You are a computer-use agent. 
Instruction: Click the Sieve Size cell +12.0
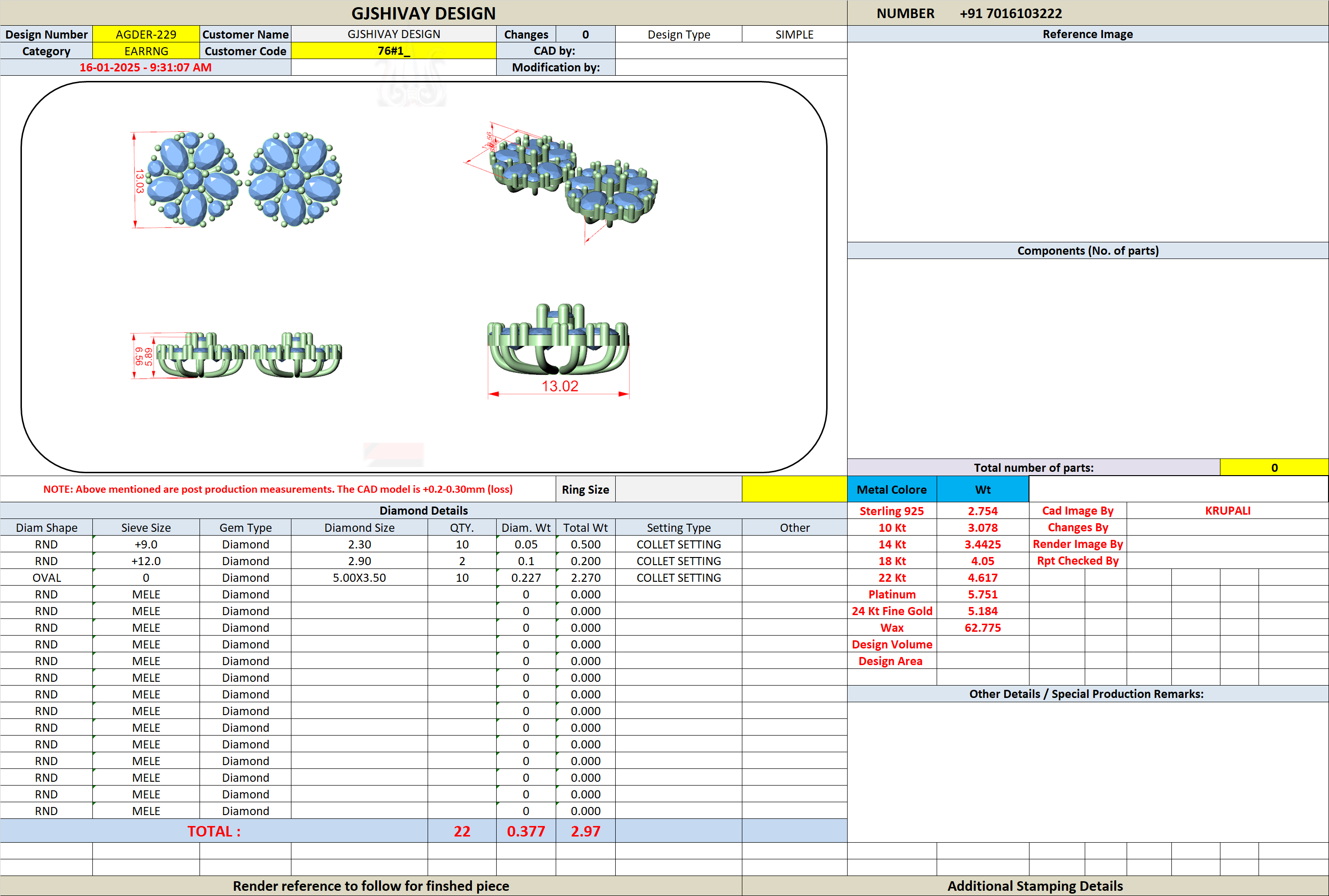(146, 560)
